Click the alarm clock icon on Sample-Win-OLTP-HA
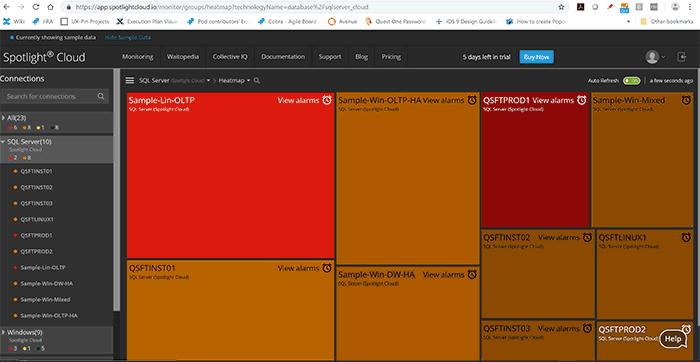 [472, 100]
